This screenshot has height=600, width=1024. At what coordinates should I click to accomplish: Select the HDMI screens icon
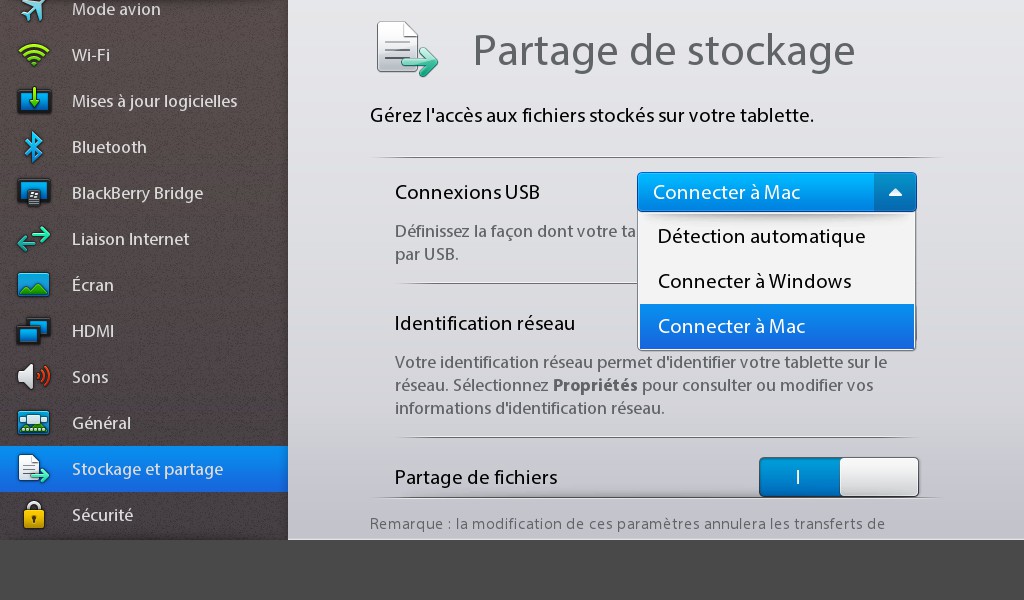pyautogui.click(x=33, y=331)
